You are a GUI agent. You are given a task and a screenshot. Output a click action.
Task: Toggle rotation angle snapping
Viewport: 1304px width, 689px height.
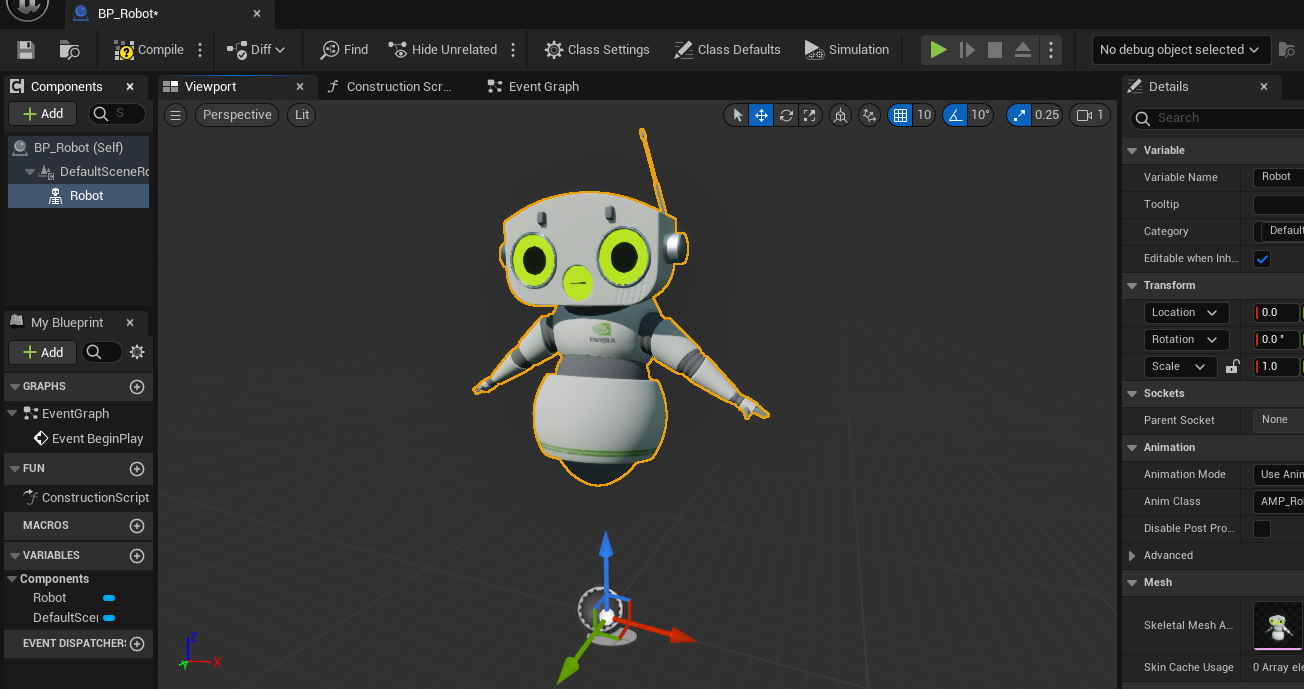955,115
